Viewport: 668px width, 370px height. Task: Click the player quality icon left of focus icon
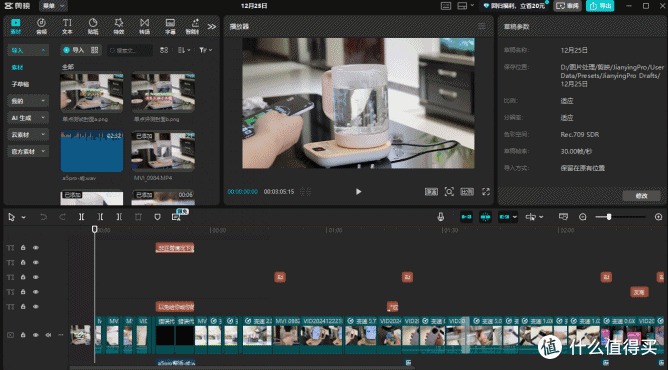point(431,192)
